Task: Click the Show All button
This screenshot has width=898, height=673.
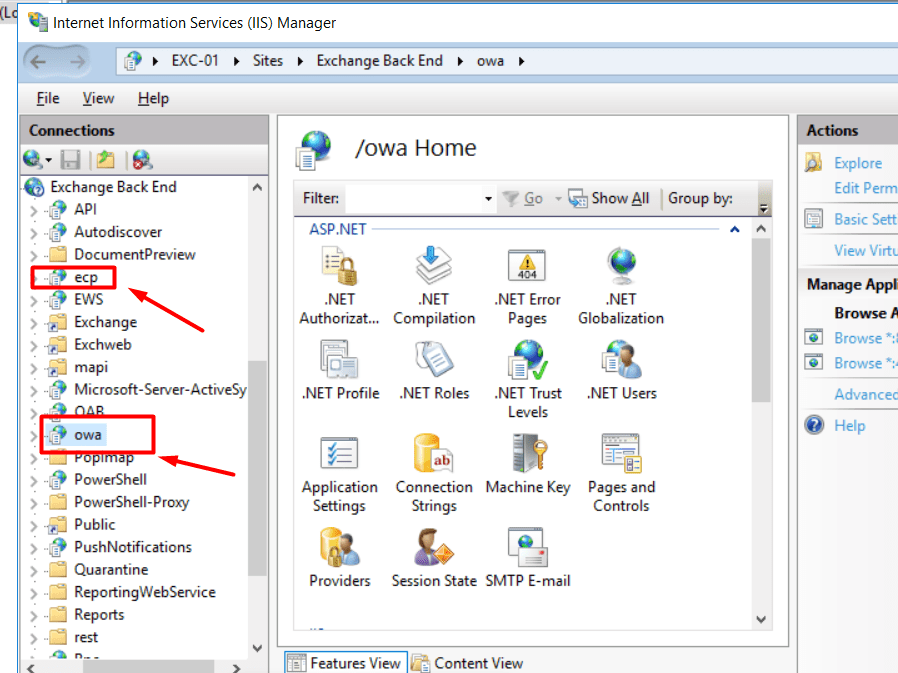Action: (609, 198)
